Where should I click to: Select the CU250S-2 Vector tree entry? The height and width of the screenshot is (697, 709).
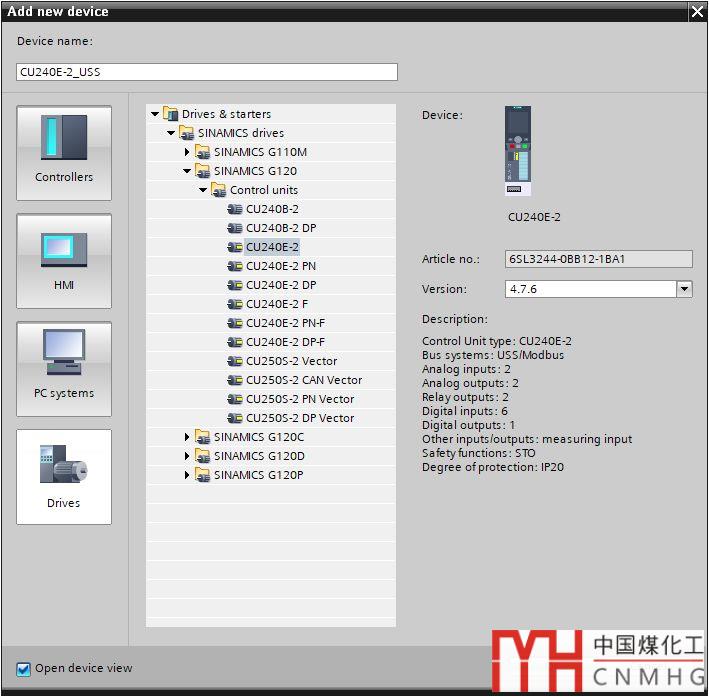pos(292,361)
